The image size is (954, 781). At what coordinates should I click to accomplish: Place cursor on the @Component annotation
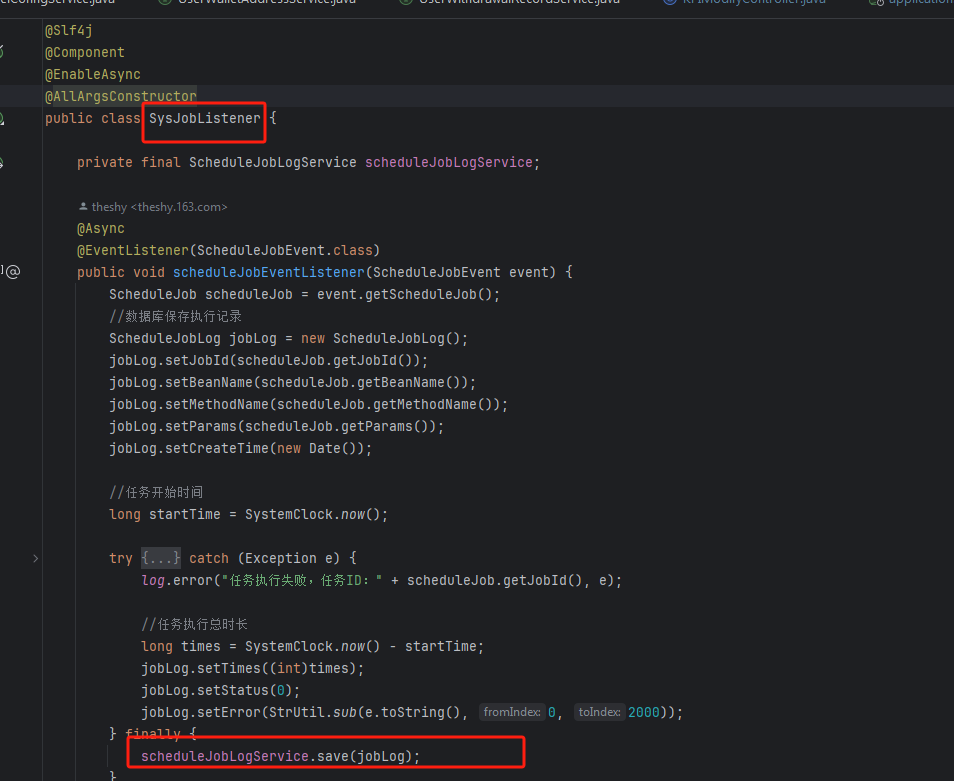pos(85,52)
